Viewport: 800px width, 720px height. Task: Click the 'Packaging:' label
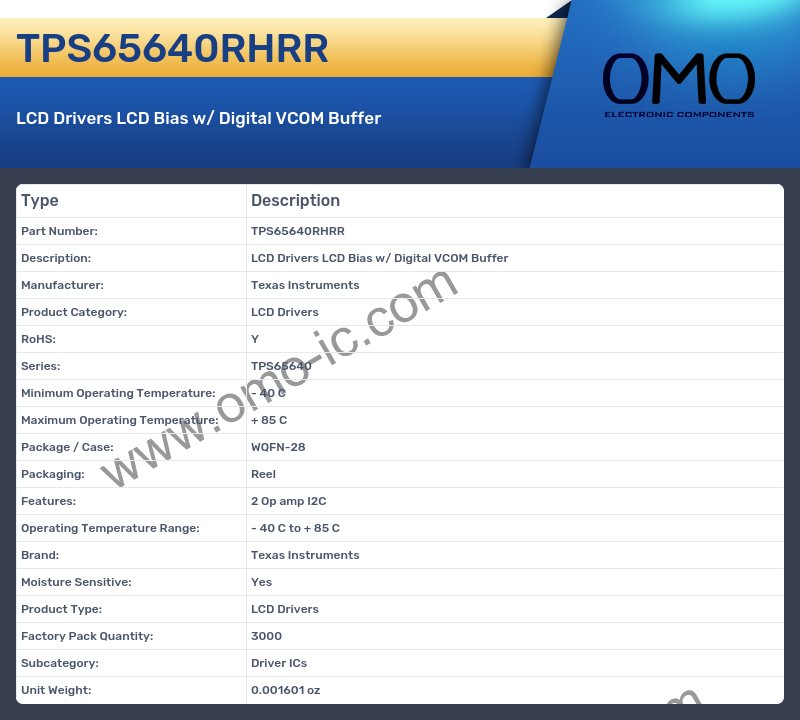(53, 475)
